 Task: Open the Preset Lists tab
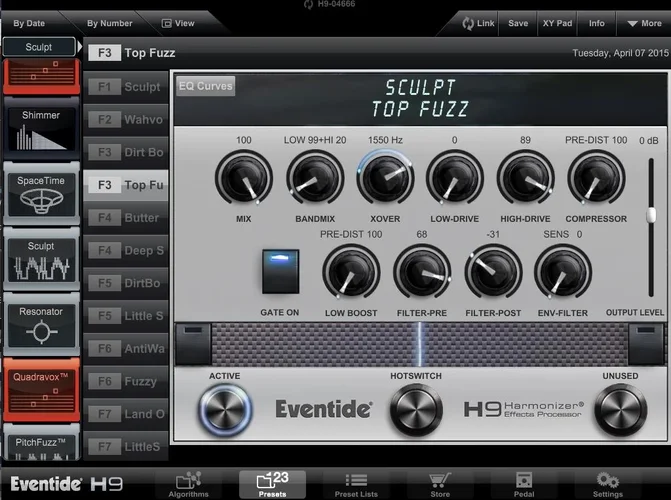click(356, 485)
